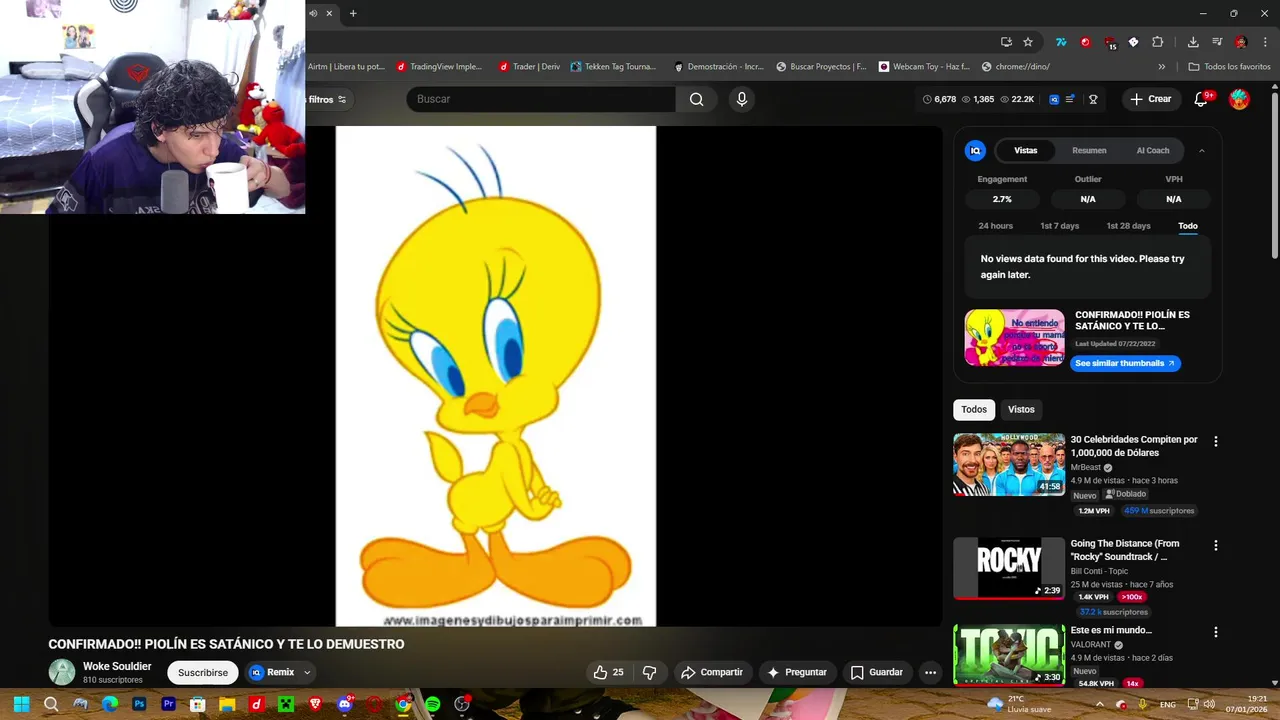
Task: Open Woke Souldier channel name
Action: [117, 666]
